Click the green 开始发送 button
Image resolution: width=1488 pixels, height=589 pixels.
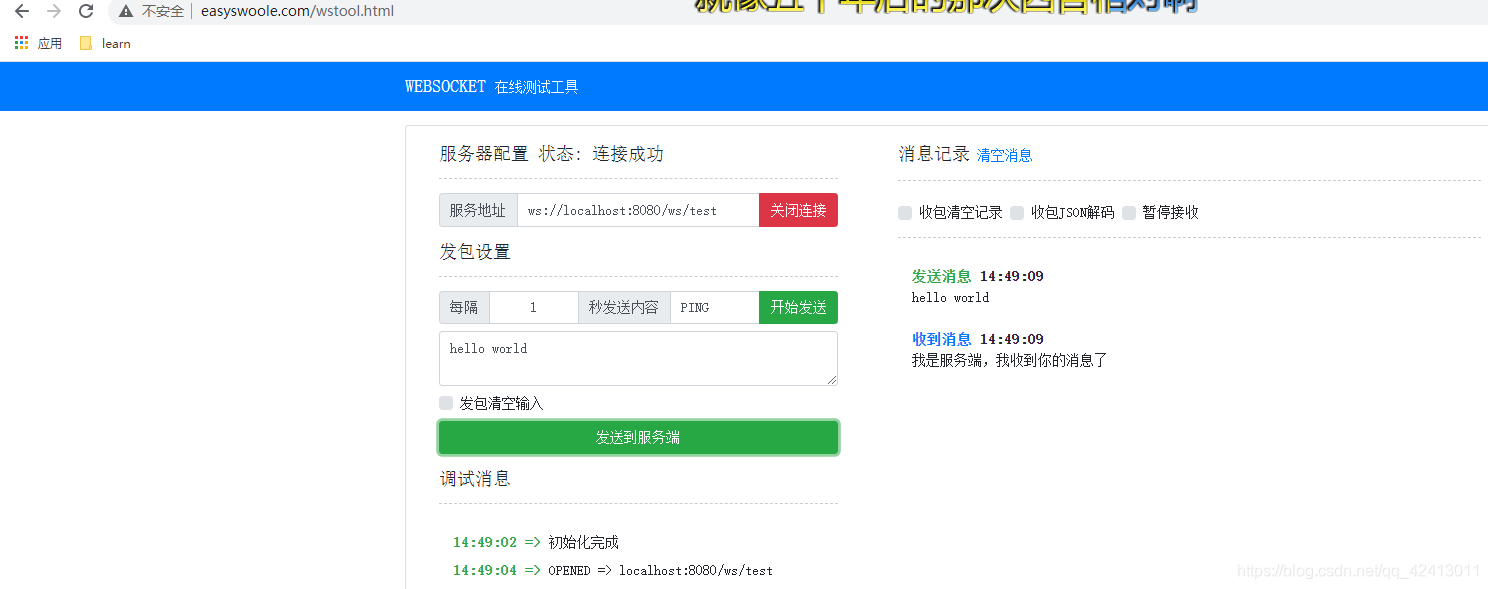798,307
